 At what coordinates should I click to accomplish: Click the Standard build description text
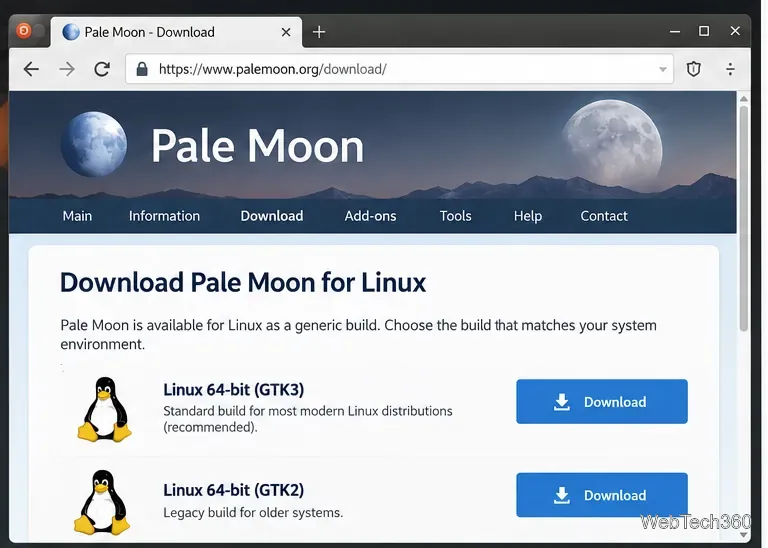[308, 419]
